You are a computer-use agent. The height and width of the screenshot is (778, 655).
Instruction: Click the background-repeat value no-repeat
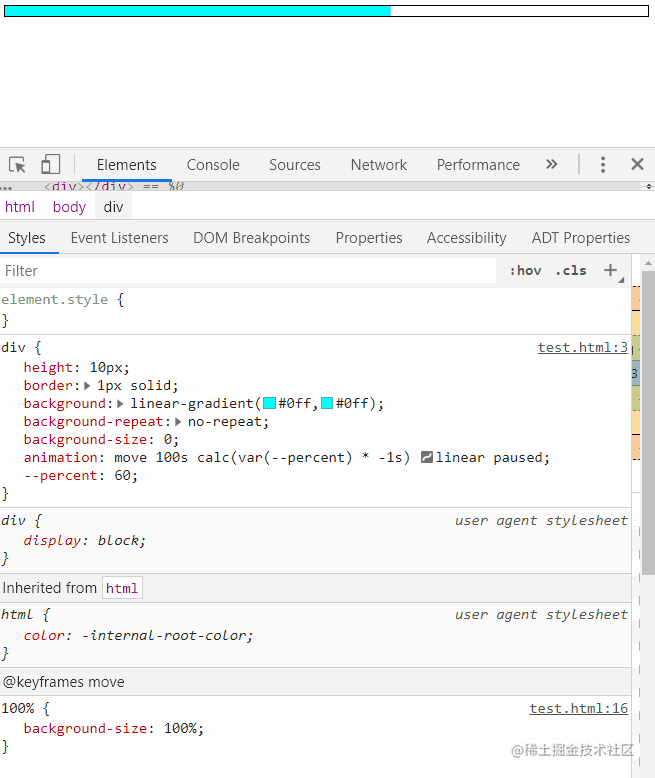(225, 422)
